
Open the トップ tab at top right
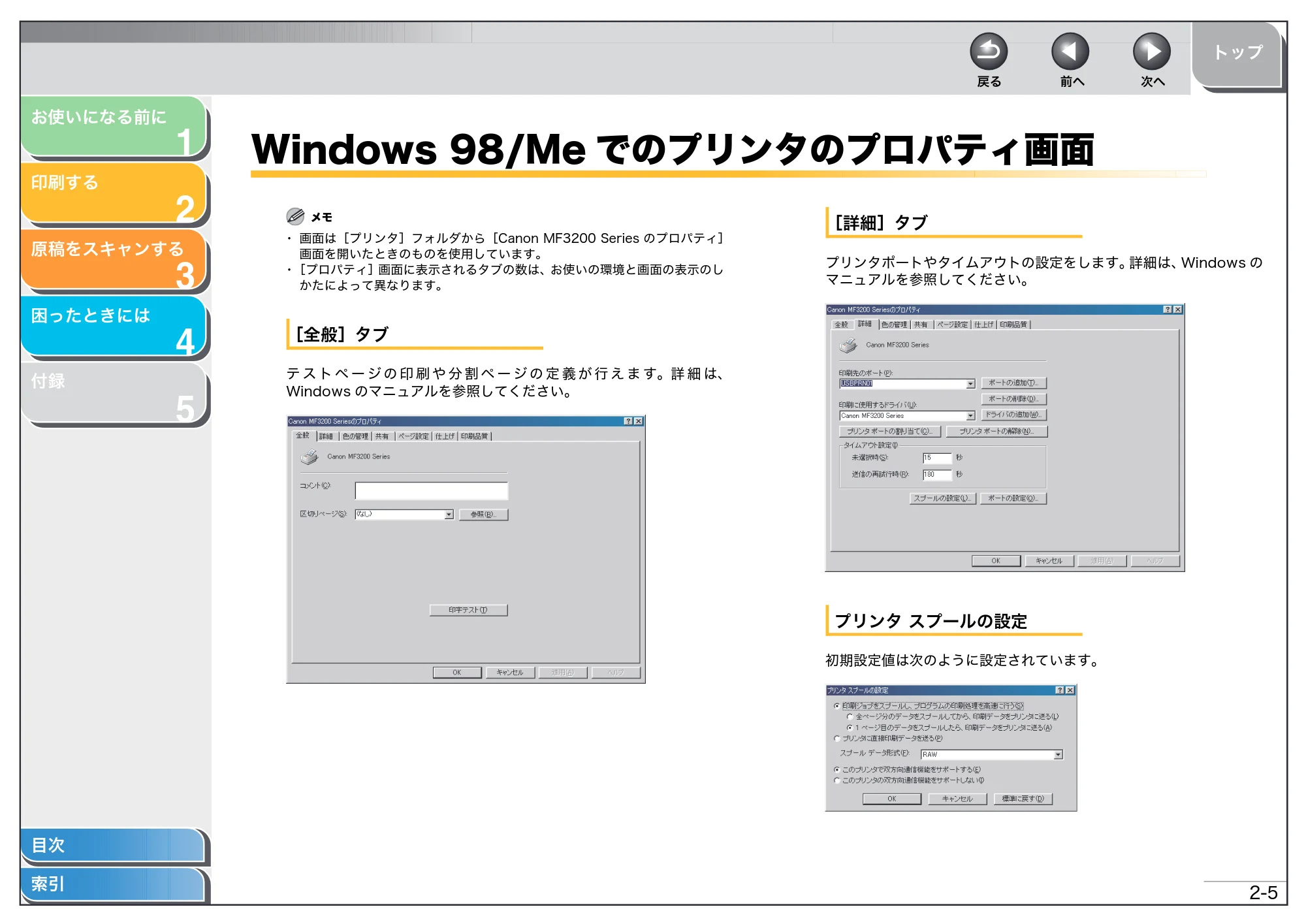click(x=1237, y=54)
